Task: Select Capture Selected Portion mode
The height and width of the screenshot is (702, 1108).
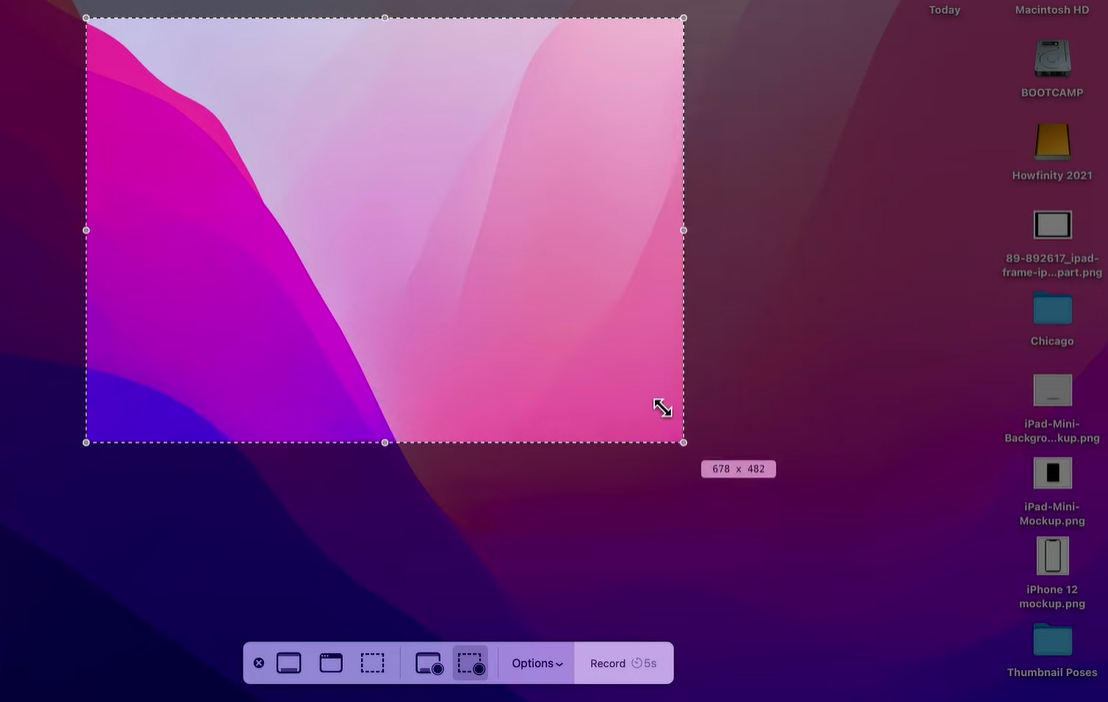Action: [x=372, y=663]
